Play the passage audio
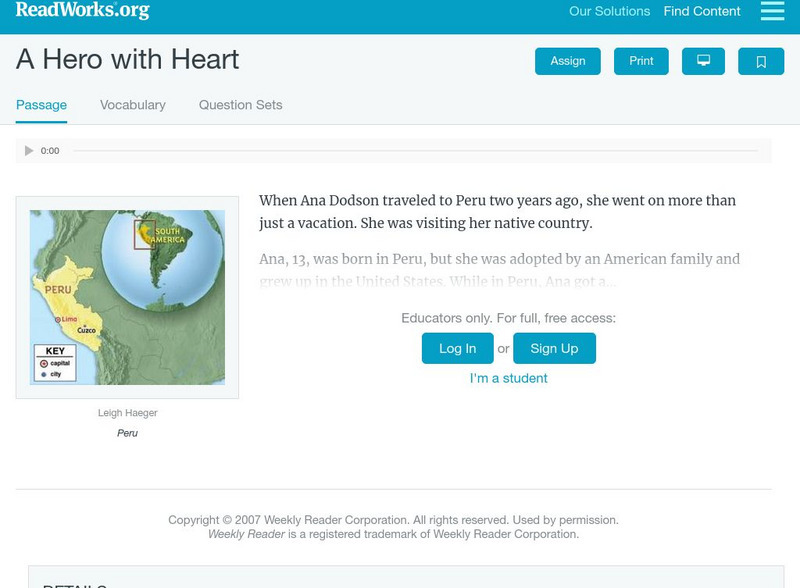Viewport: 800px width, 588px height. point(29,151)
